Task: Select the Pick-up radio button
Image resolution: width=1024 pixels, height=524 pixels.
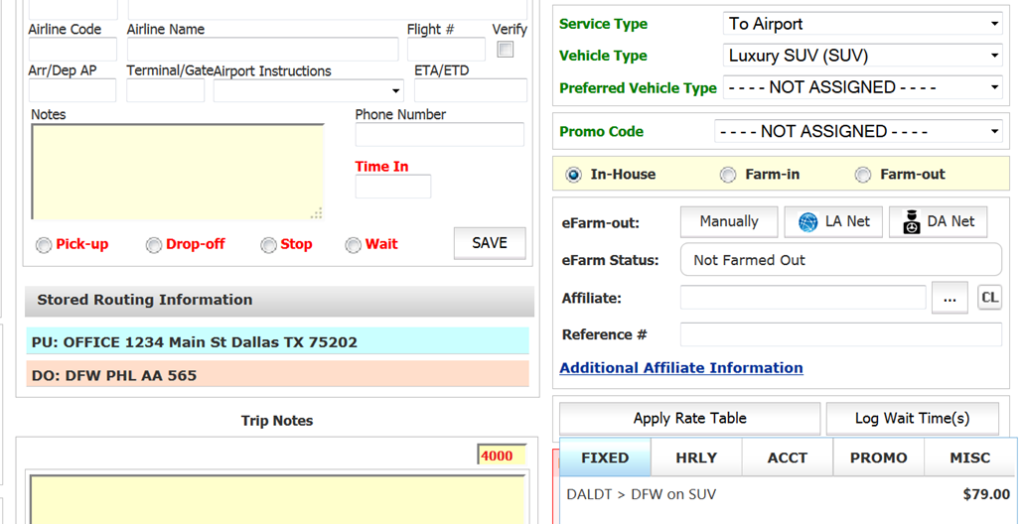Action: tap(44, 245)
